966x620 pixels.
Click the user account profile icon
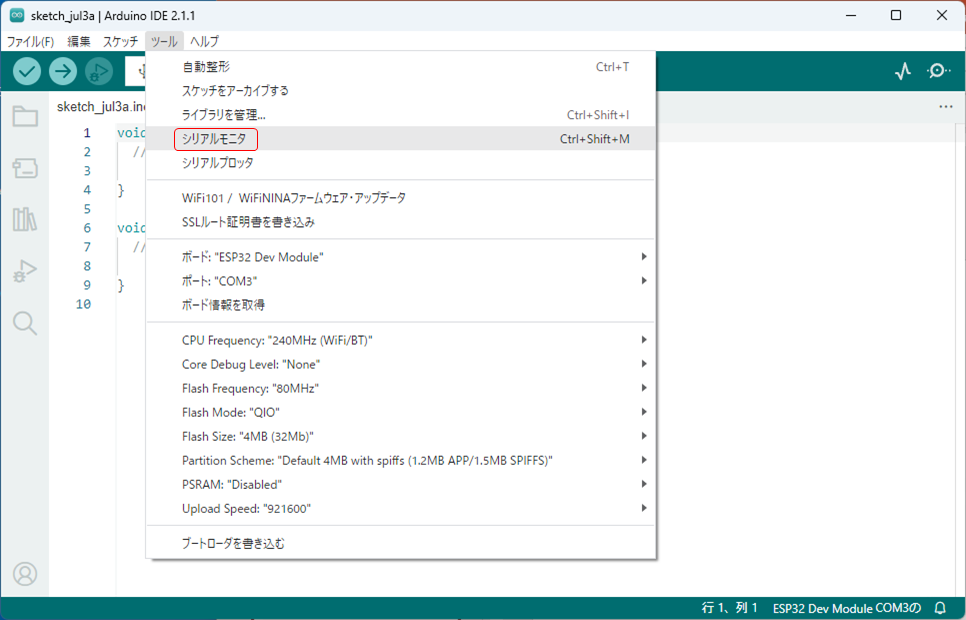tap(25, 574)
